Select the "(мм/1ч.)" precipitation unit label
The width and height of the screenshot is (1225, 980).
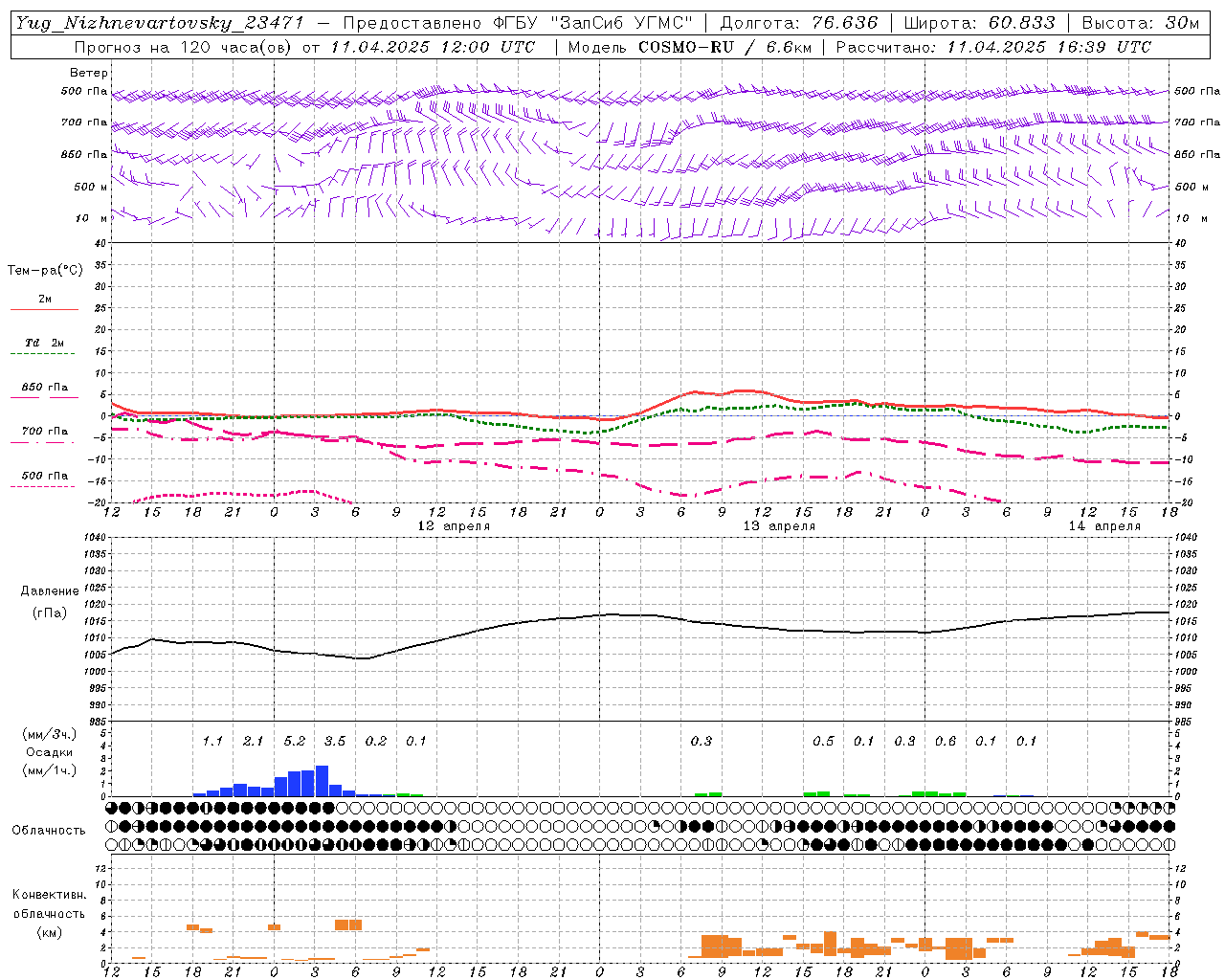(50, 770)
